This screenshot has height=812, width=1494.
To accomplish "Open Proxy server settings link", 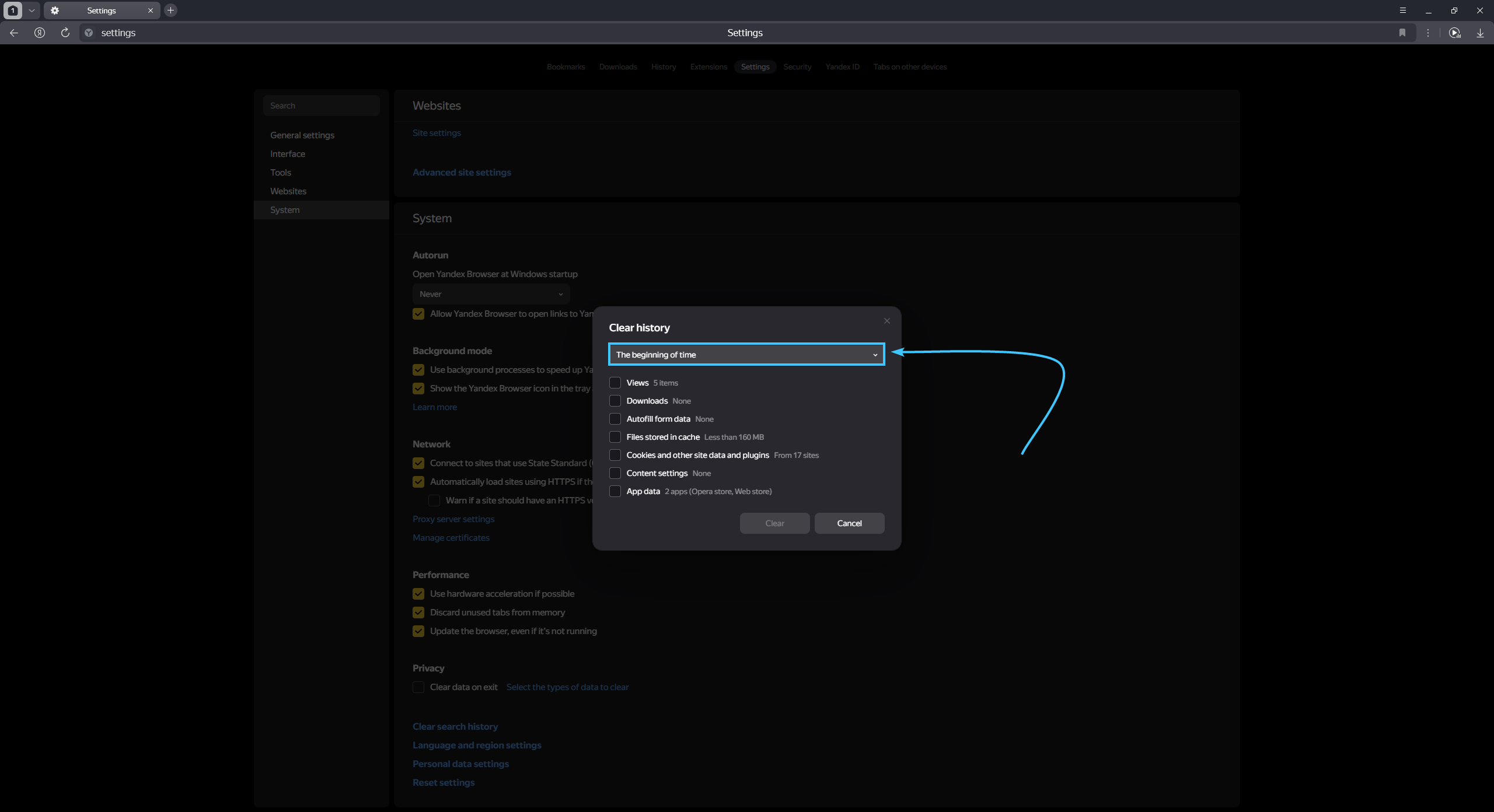I will (x=453, y=519).
